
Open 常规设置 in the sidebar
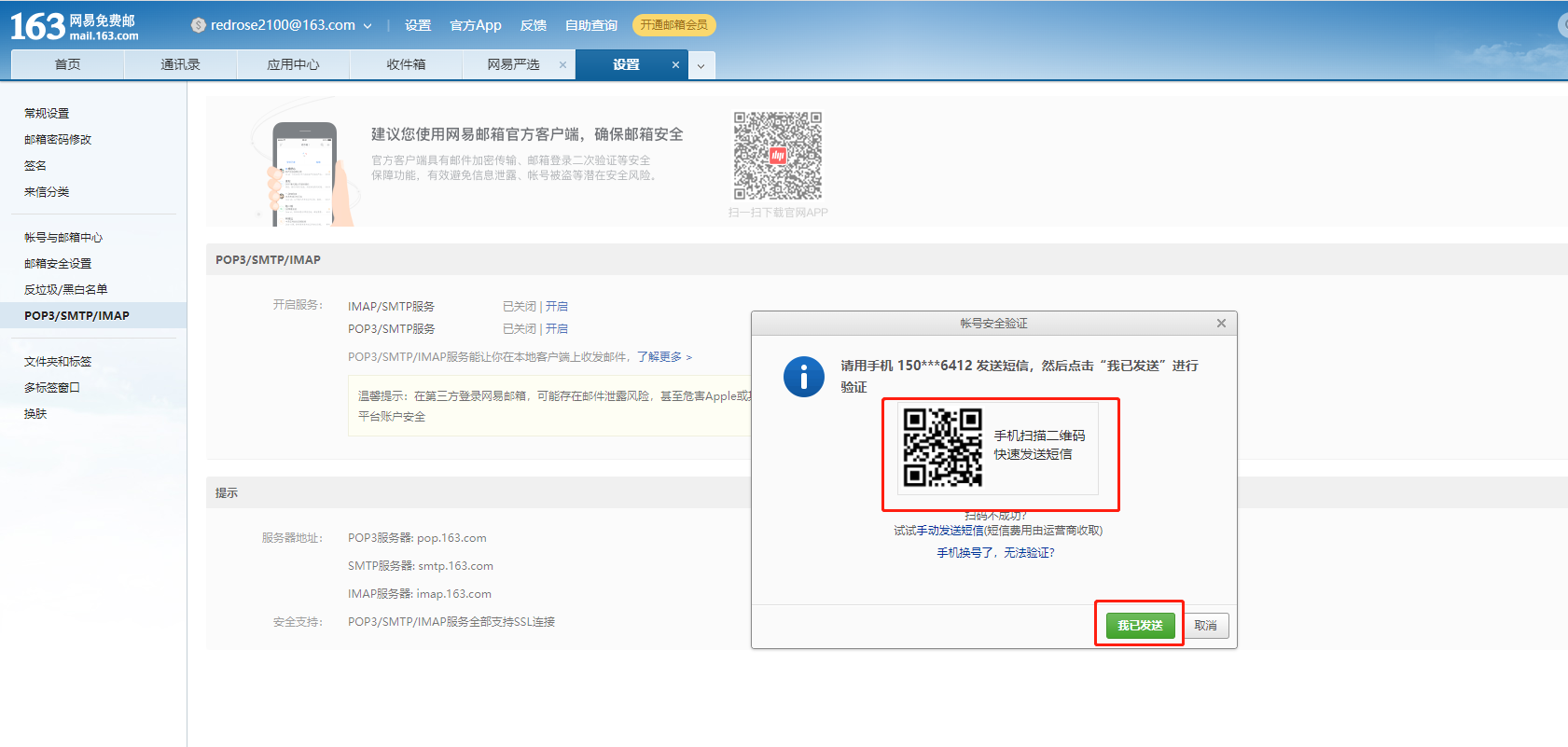pyautogui.click(x=47, y=113)
